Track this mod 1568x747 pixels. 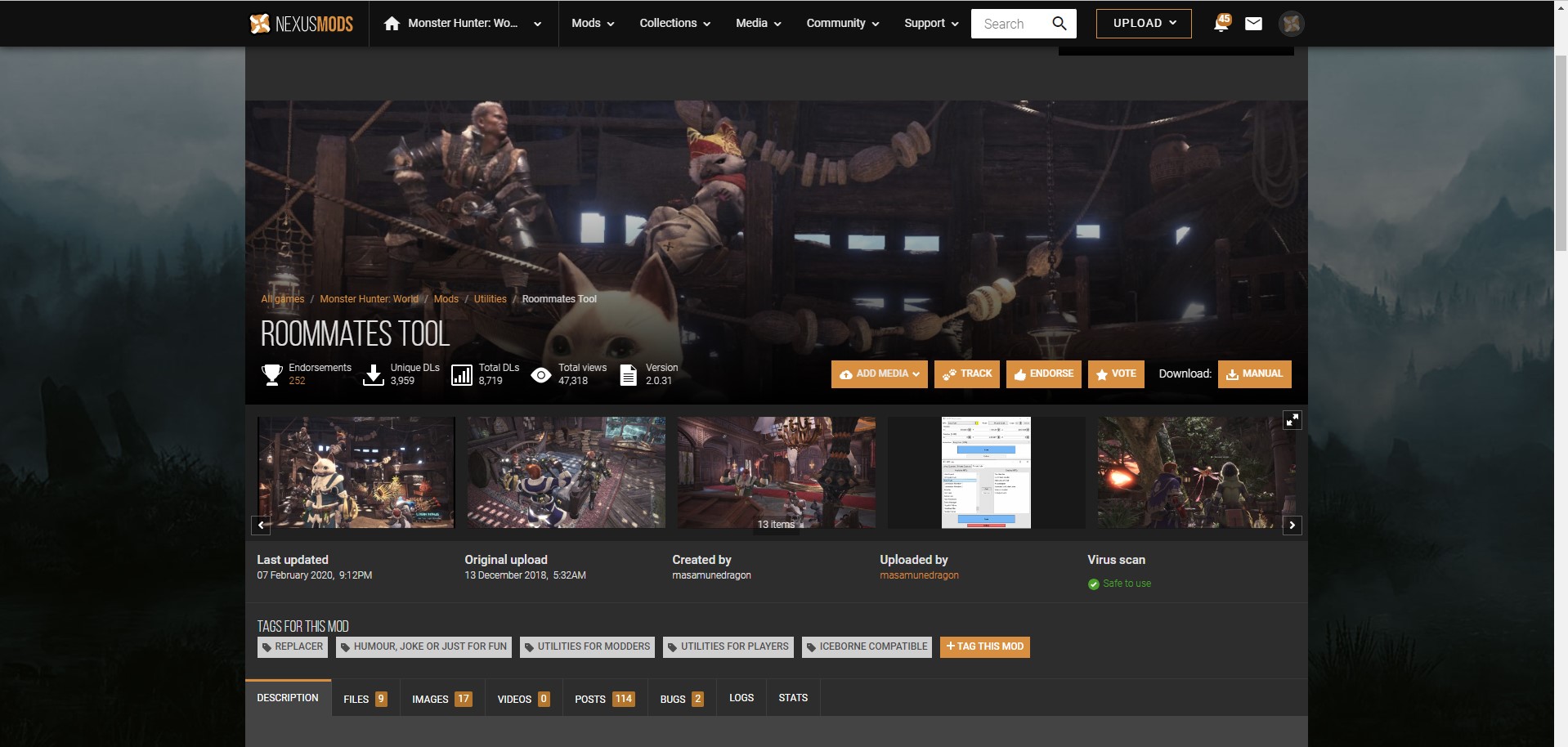pyautogui.click(x=967, y=374)
